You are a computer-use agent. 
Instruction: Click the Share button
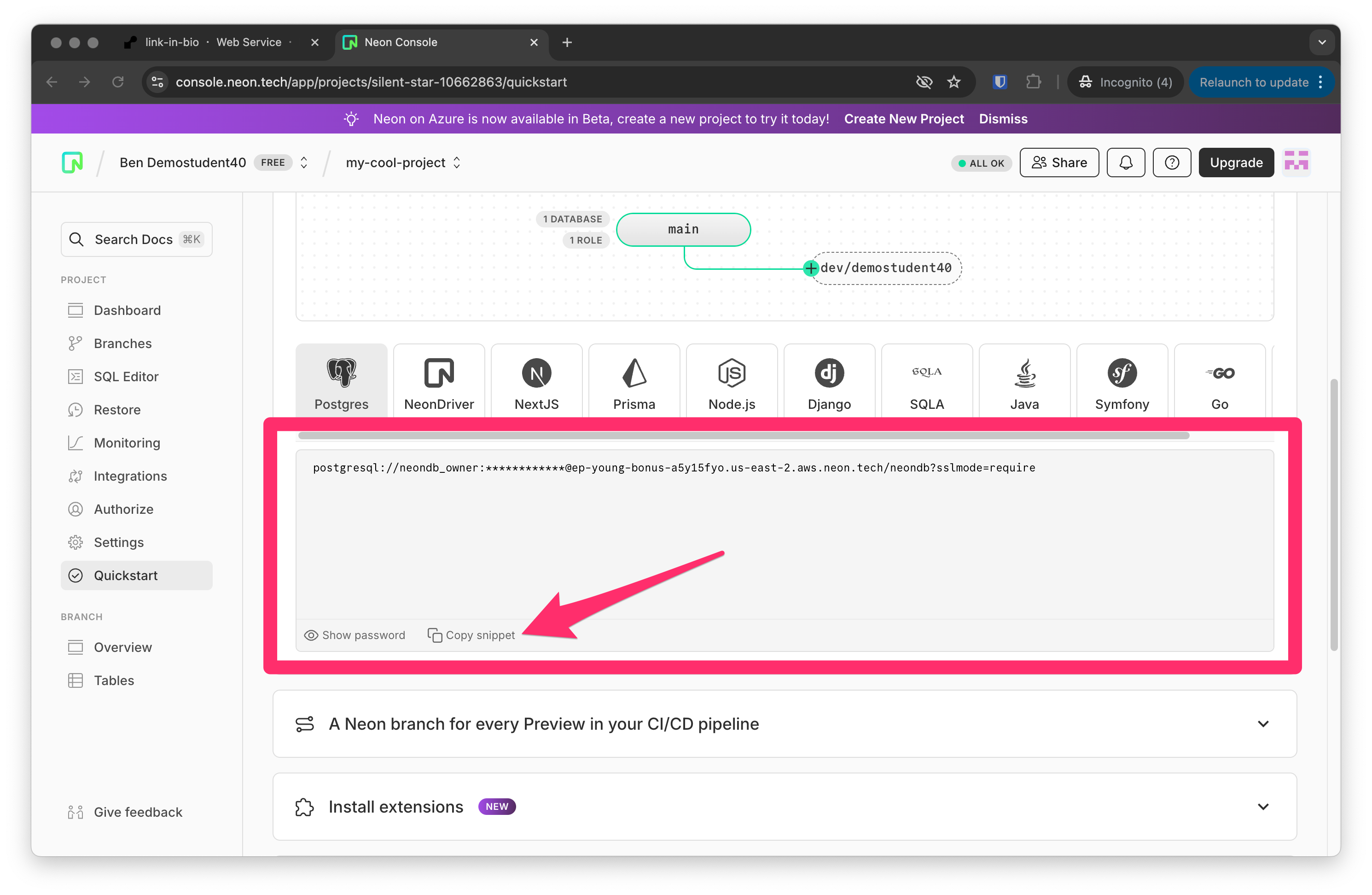pos(1059,163)
